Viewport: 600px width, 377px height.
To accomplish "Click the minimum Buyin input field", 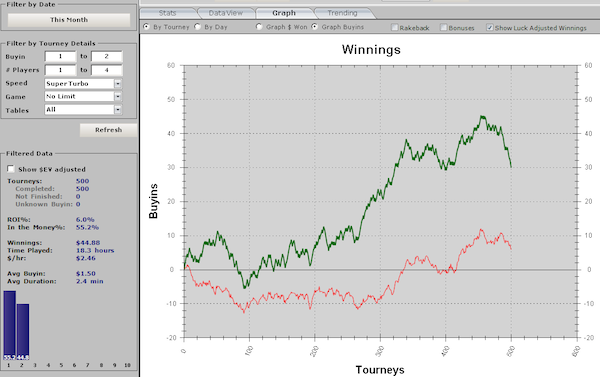I will [60, 57].
